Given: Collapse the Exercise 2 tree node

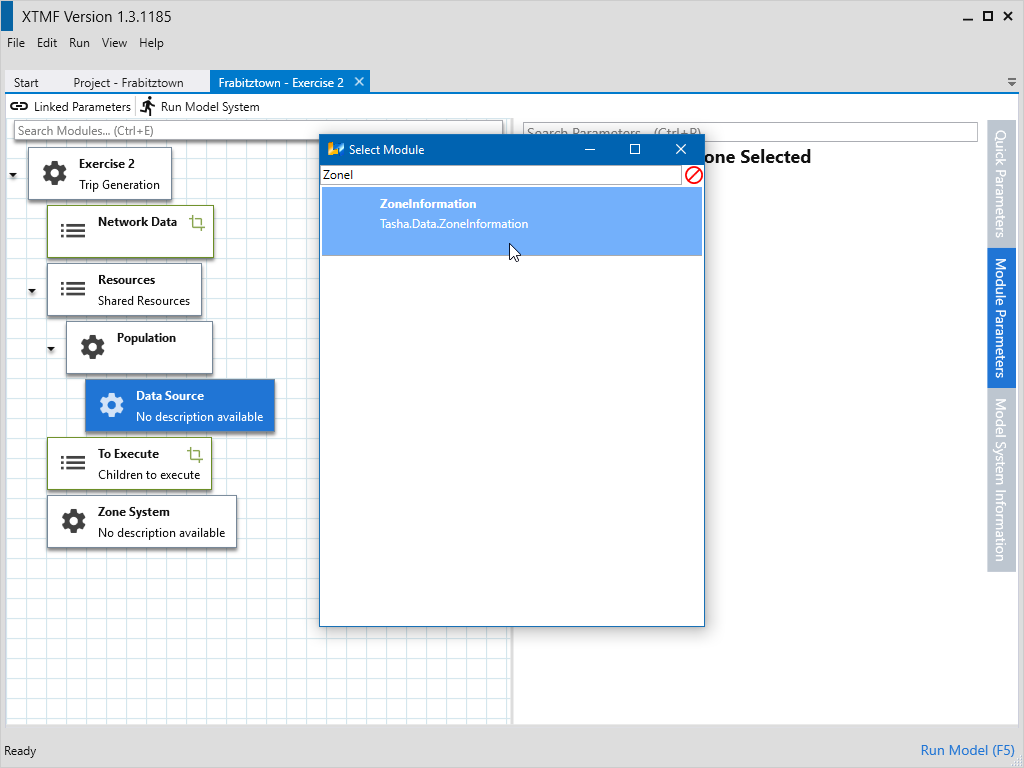Looking at the screenshot, I should coord(13,175).
